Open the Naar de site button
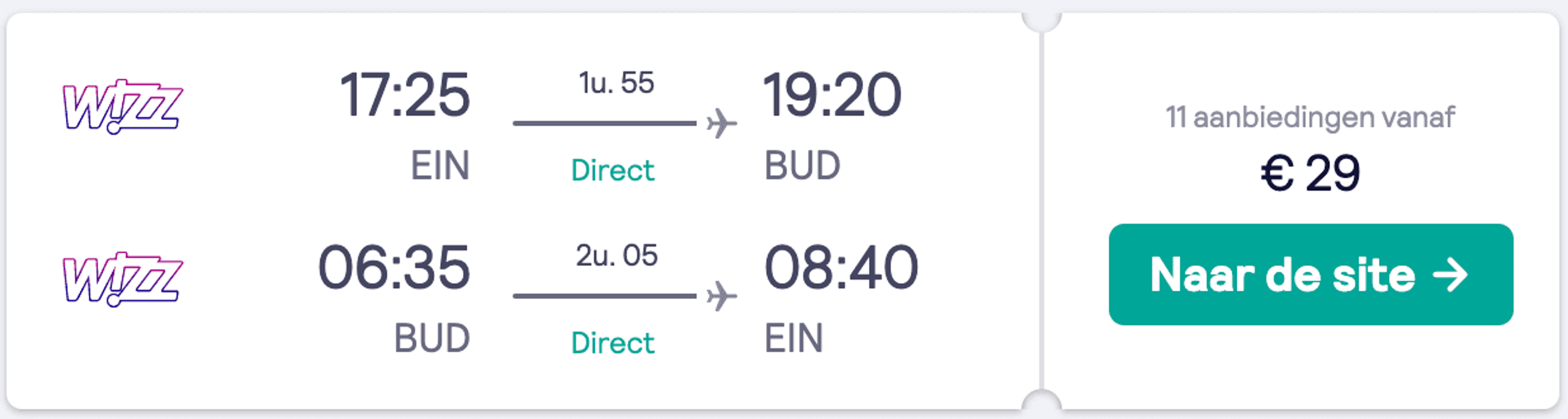This screenshot has width=1568, height=419. pos(1310,275)
